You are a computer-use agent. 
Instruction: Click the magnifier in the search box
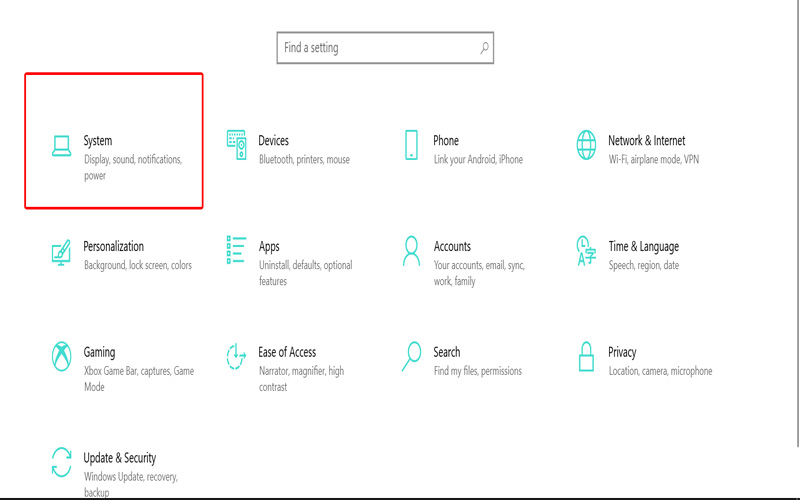[485, 47]
